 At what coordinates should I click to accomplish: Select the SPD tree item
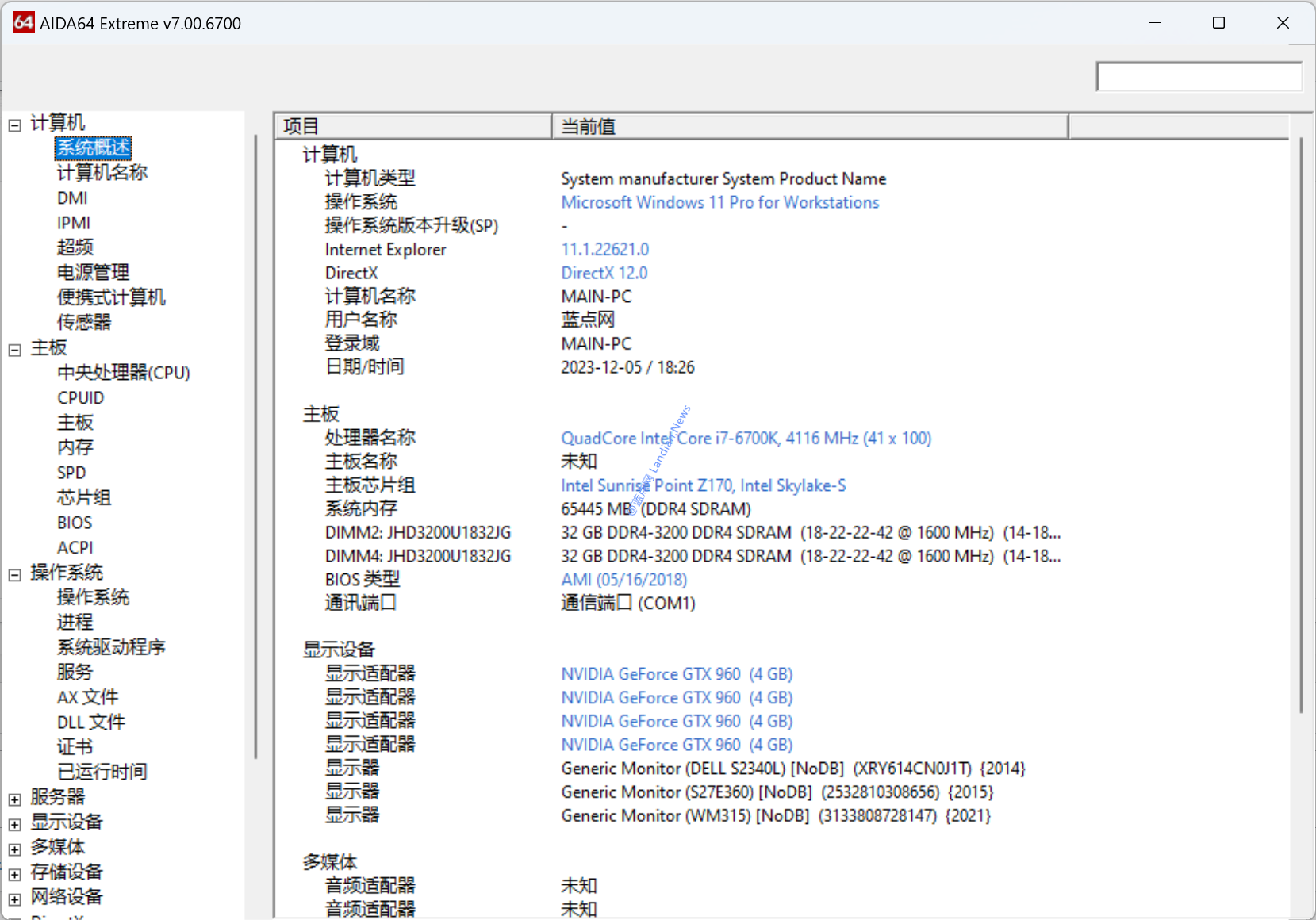(x=71, y=473)
